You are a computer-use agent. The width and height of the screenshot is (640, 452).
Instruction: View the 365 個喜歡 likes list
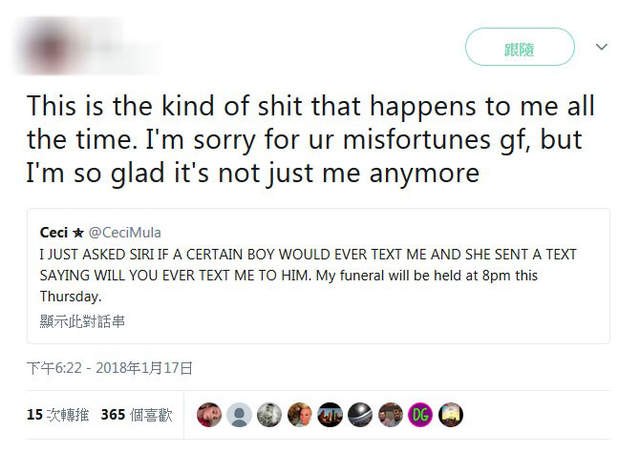pyautogui.click(x=136, y=414)
